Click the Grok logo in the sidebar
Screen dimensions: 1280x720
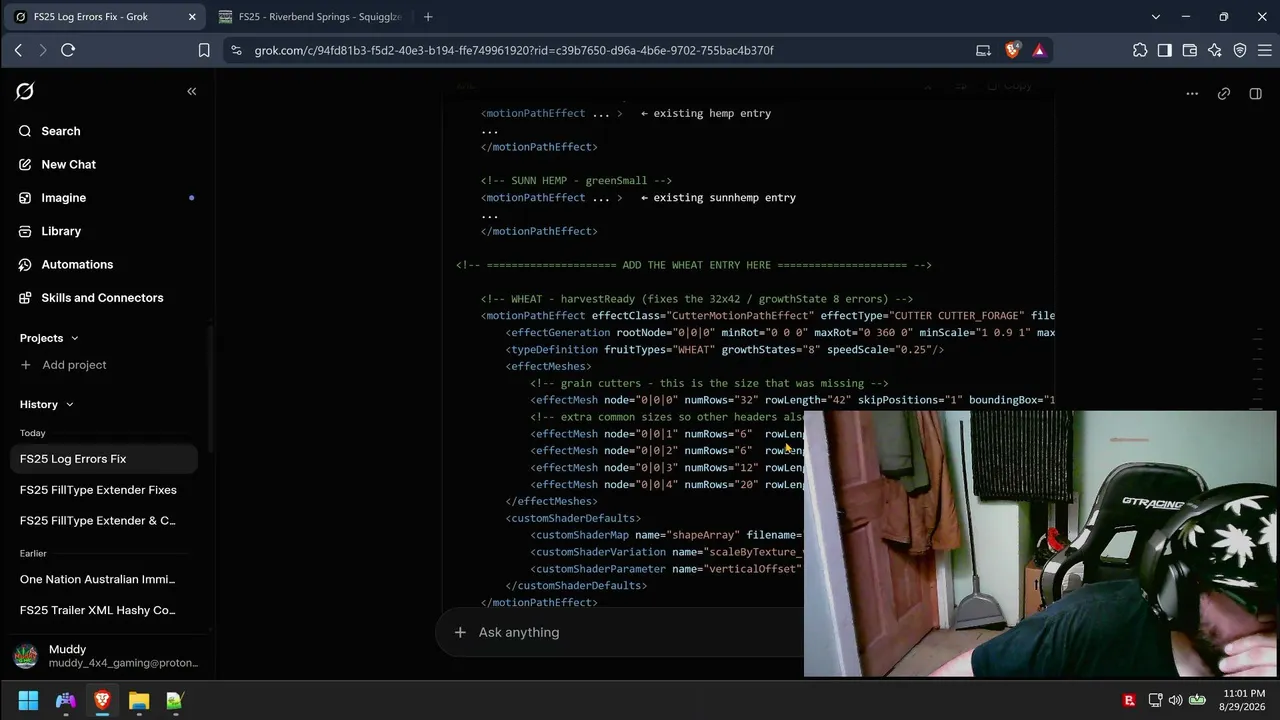(25, 92)
